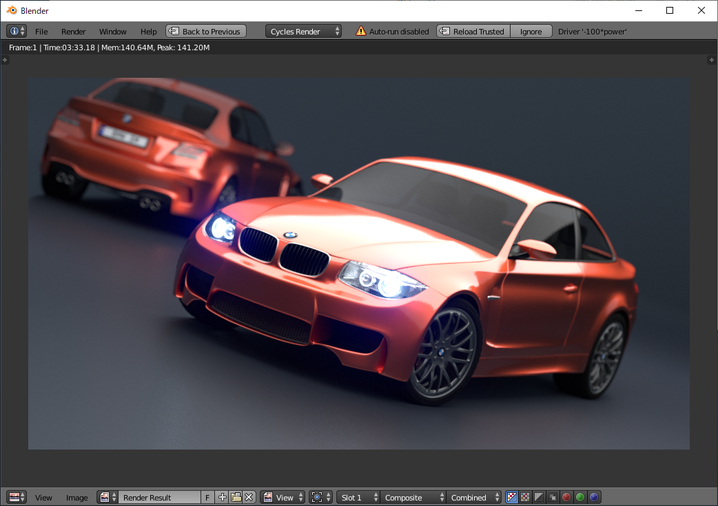This screenshot has width=718, height=506.
Task: Toggle the blue channel display
Action: tap(594, 497)
